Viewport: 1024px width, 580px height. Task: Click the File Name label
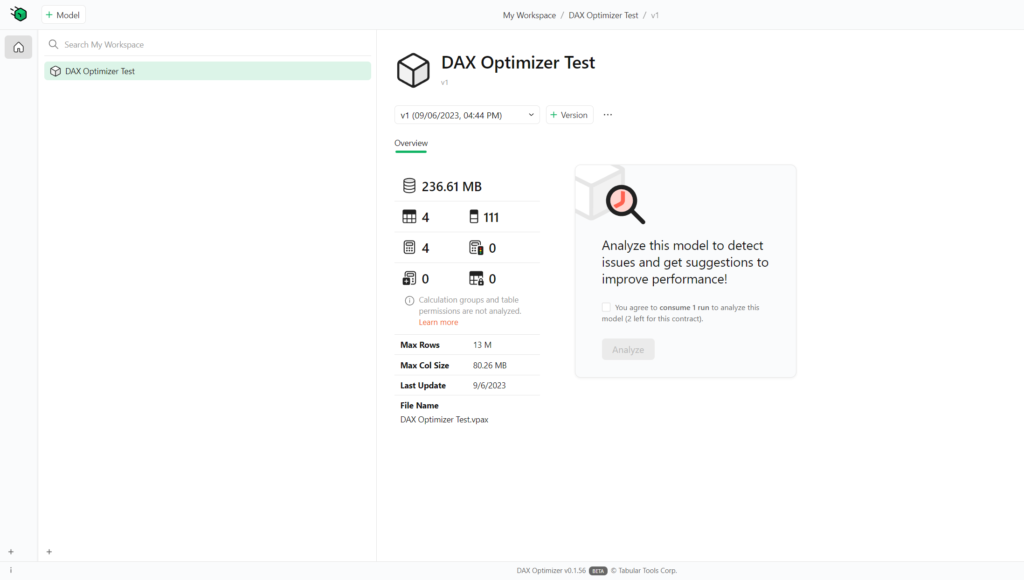[419, 406]
